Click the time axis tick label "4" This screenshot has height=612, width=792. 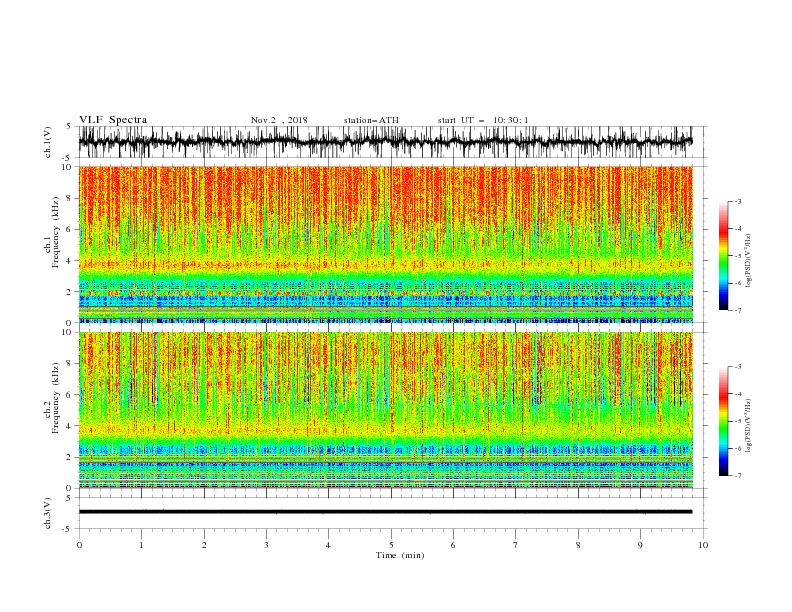point(328,545)
